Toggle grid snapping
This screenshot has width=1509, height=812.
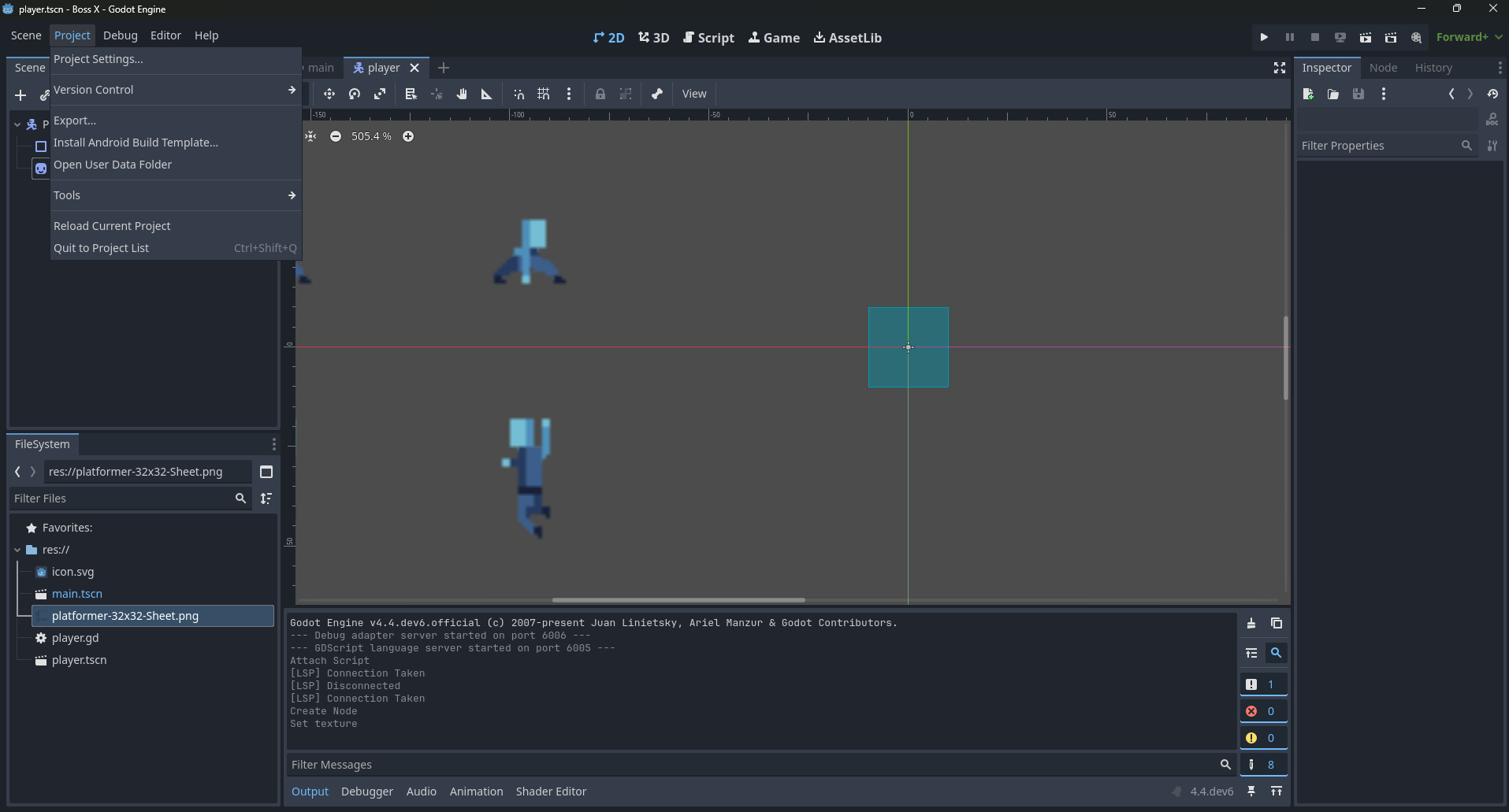click(x=544, y=94)
